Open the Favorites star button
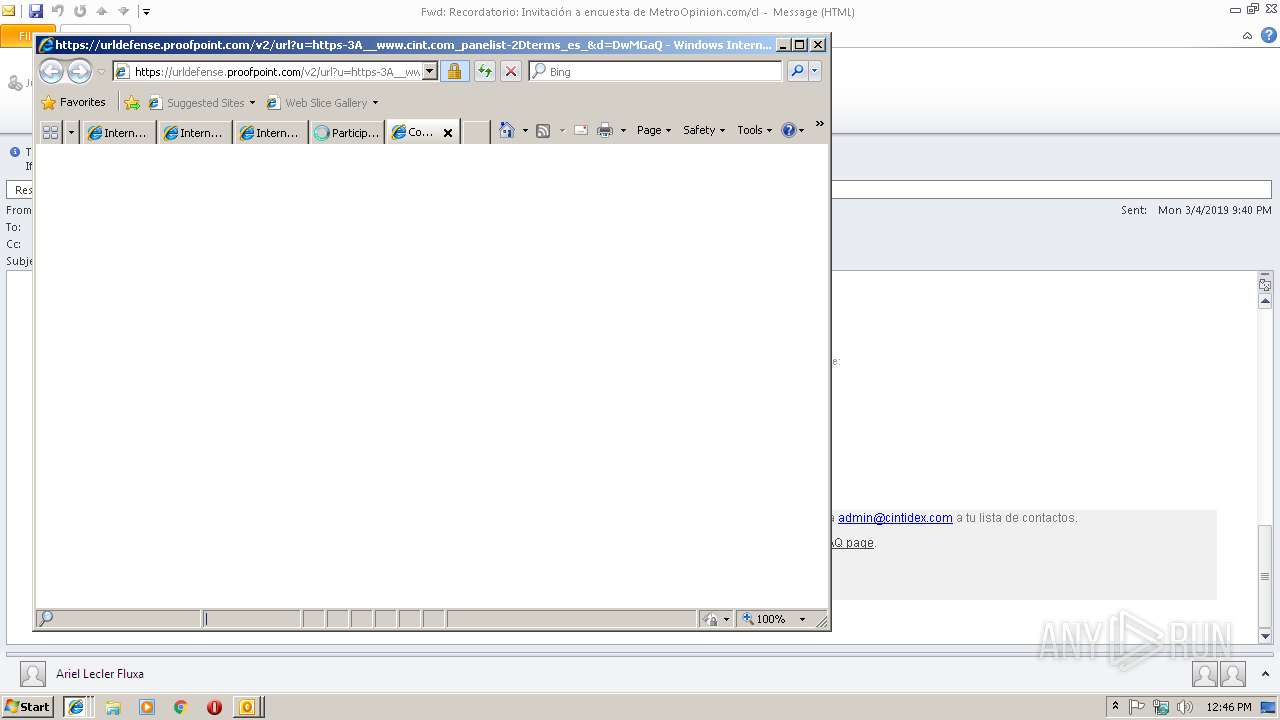The image size is (1280, 720). (x=73, y=102)
